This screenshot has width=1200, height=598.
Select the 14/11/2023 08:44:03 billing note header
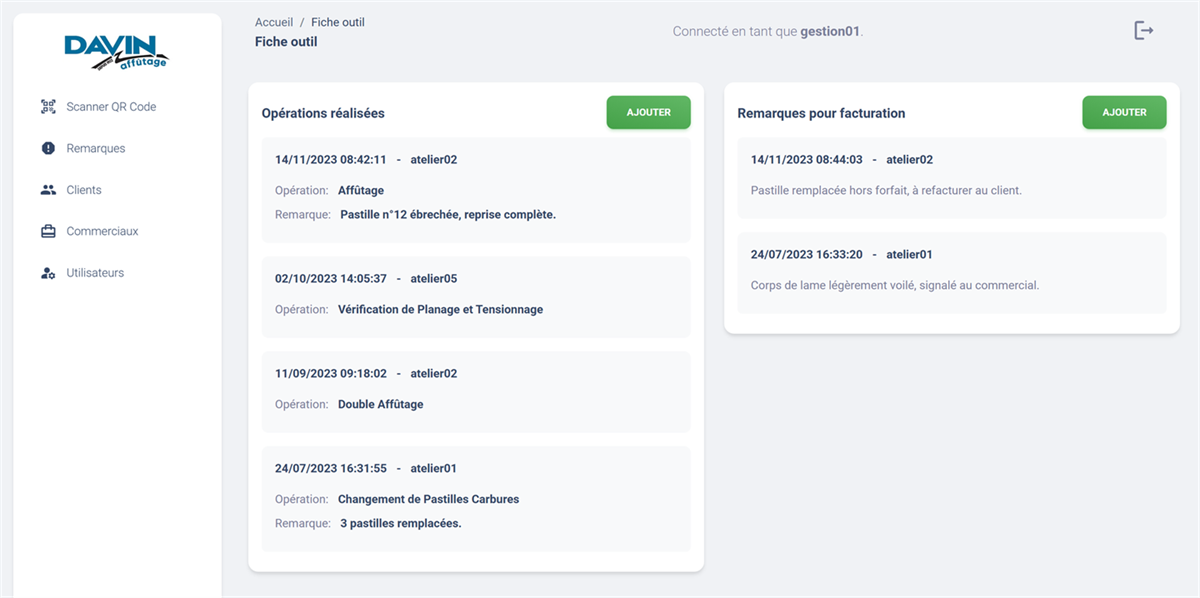click(x=842, y=159)
